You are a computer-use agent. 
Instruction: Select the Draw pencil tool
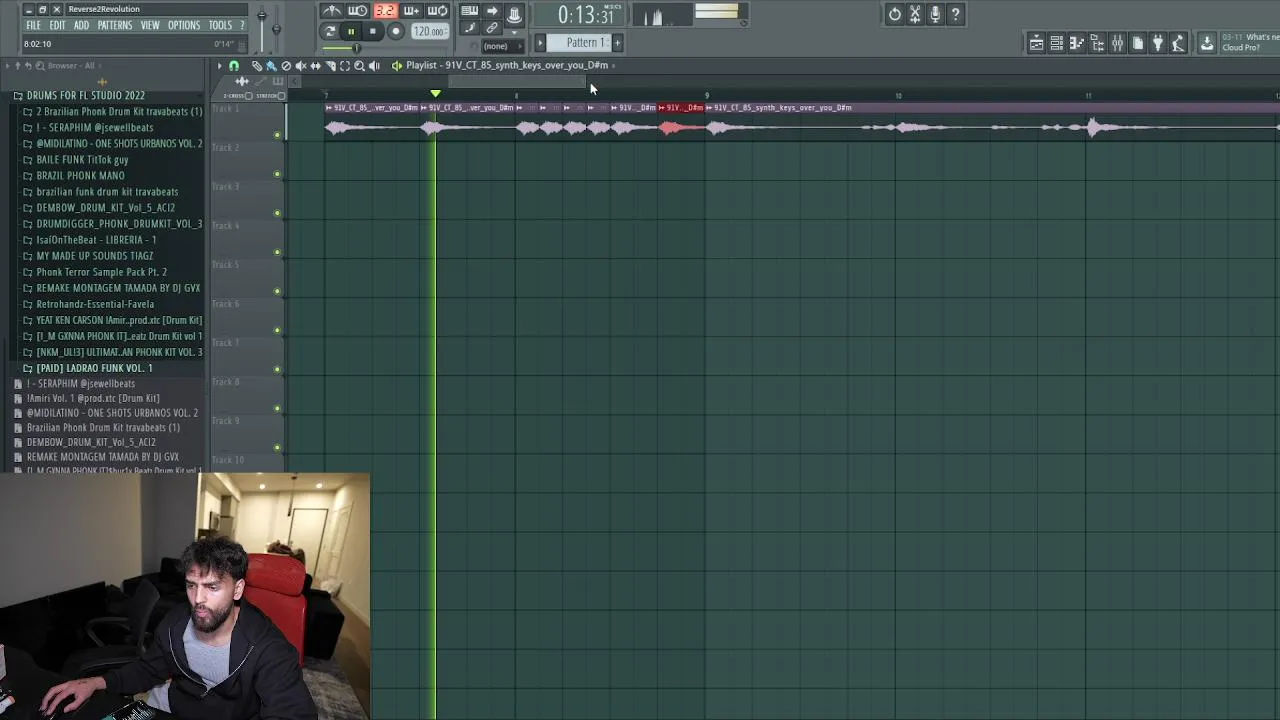coord(257,66)
